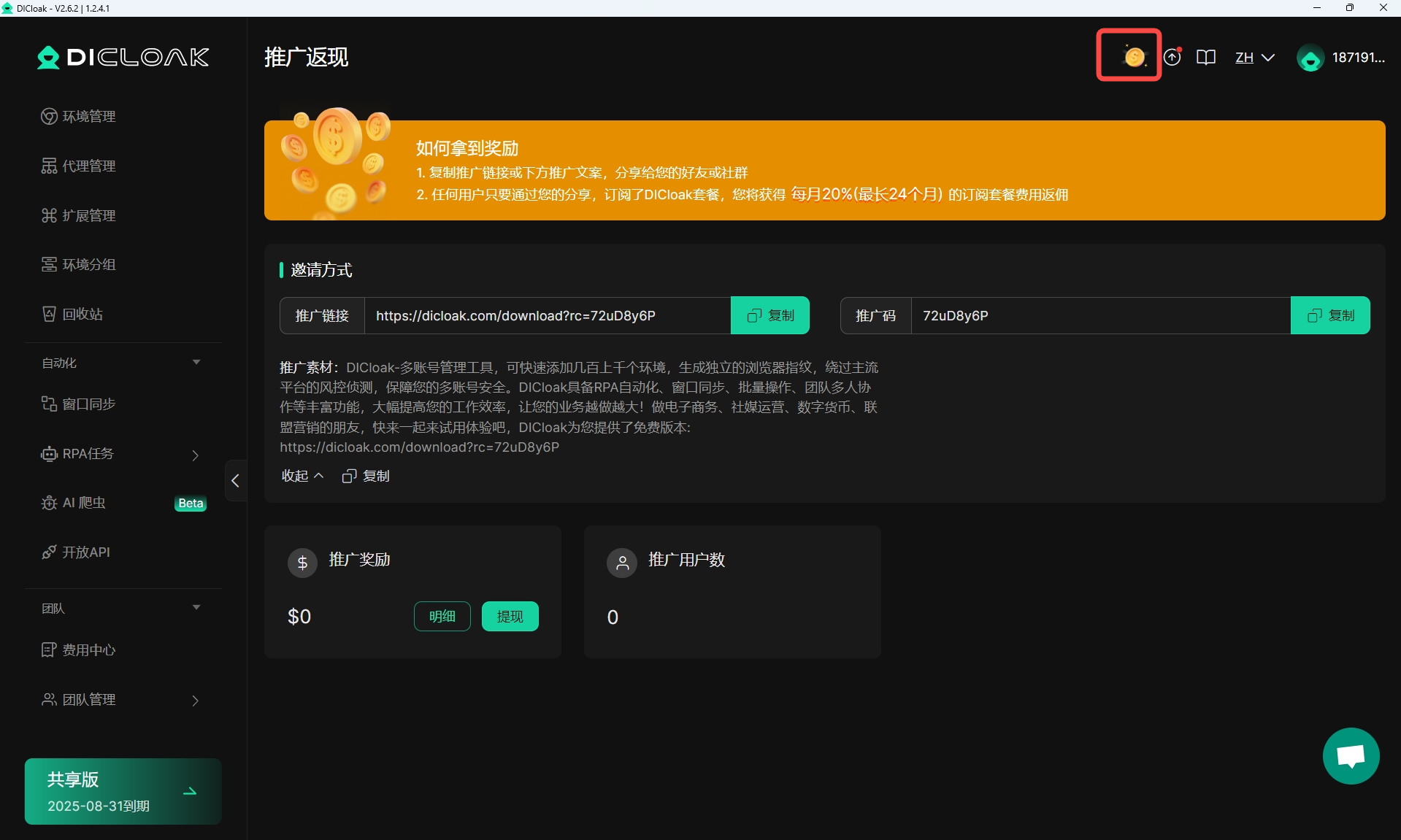The width and height of the screenshot is (1401, 840).
Task: Minimize the DICloak window
Action: [x=1317, y=8]
